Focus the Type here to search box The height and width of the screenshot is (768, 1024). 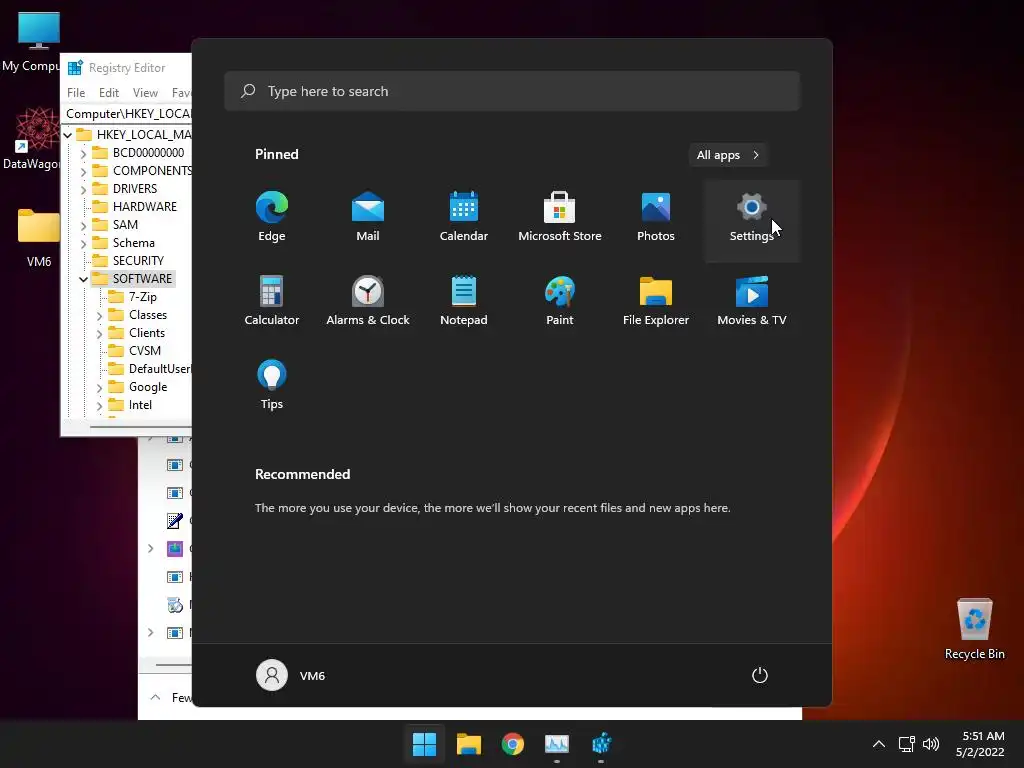point(512,91)
